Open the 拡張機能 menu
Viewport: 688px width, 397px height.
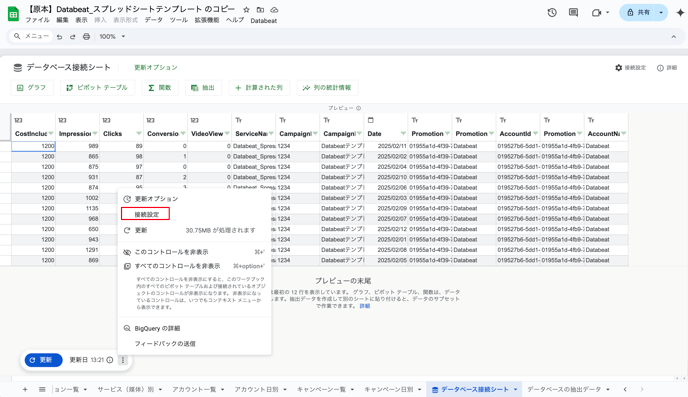pyautogui.click(x=207, y=20)
